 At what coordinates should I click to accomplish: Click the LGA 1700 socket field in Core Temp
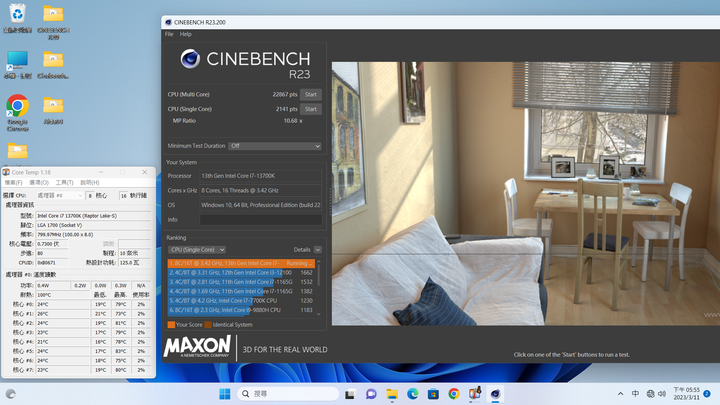point(93,225)
